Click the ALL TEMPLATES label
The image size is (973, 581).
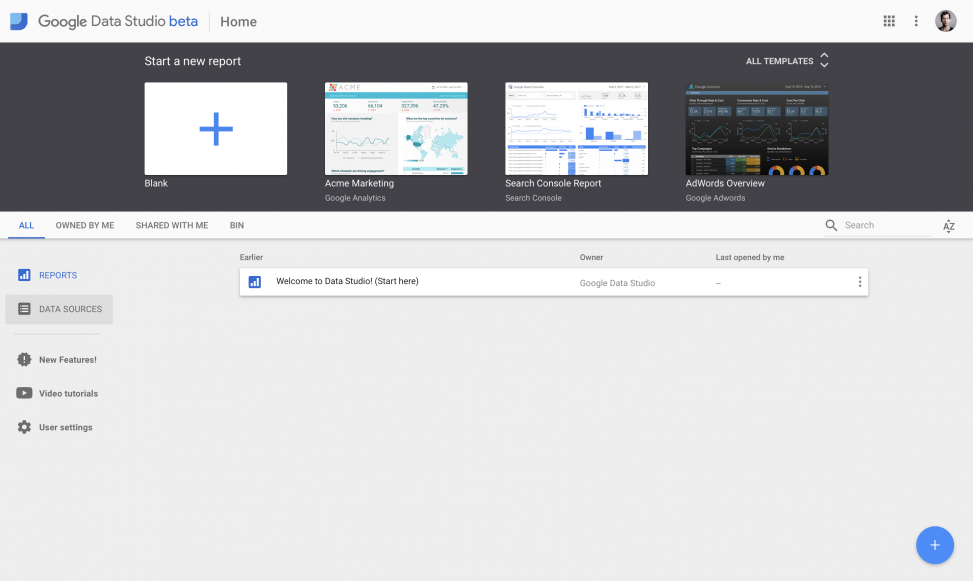point(779,61)
